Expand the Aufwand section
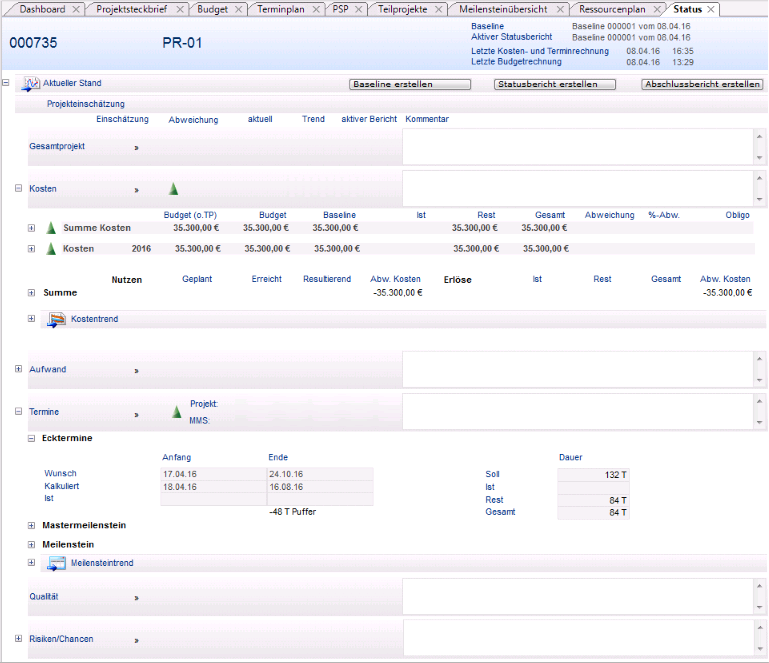This screenshot has width=769, height=663. point(19,369)
